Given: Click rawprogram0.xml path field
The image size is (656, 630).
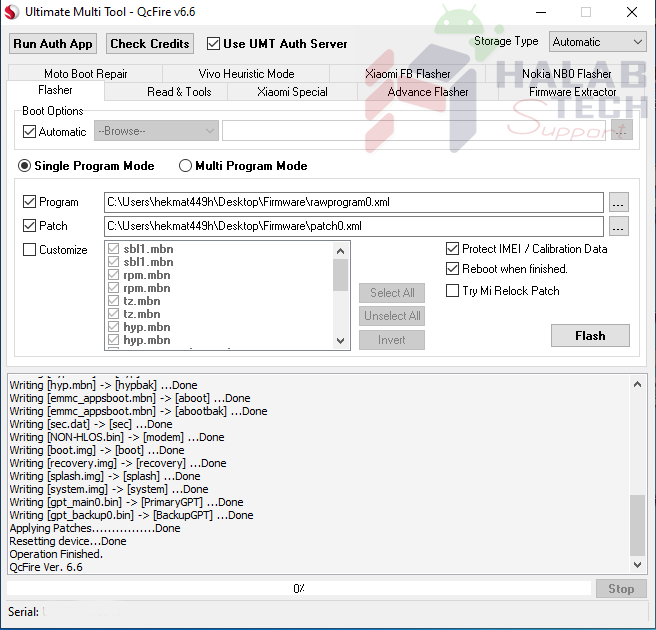Looking at the screenshot, I should tap(354, 202).
